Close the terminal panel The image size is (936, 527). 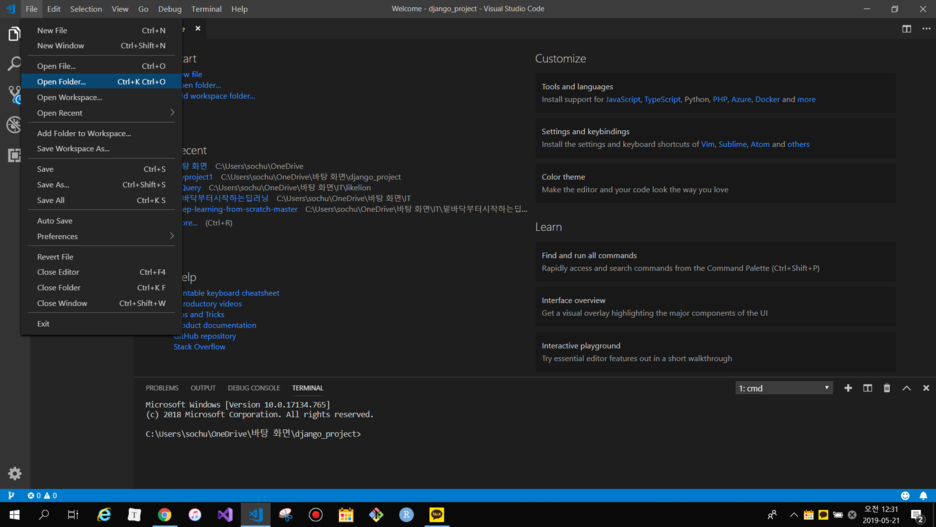pos(926,388)
